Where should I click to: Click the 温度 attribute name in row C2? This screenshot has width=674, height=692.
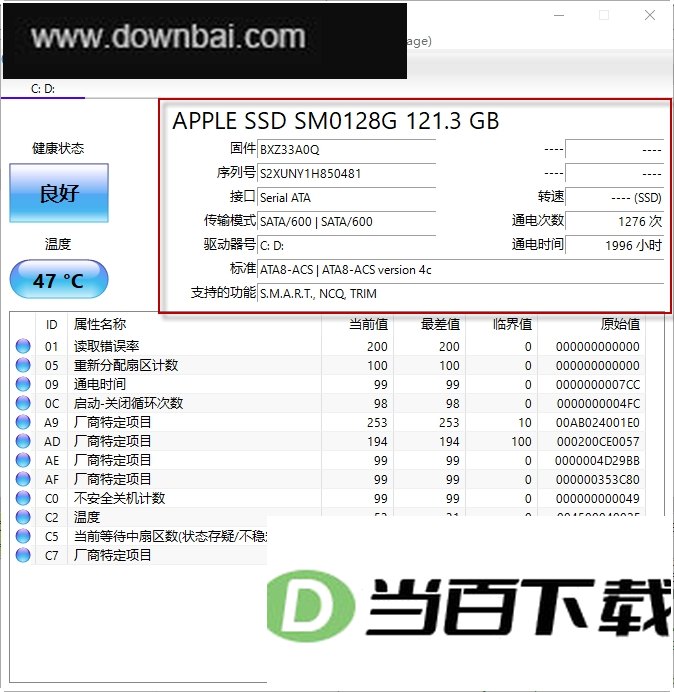tap(87, 517)
